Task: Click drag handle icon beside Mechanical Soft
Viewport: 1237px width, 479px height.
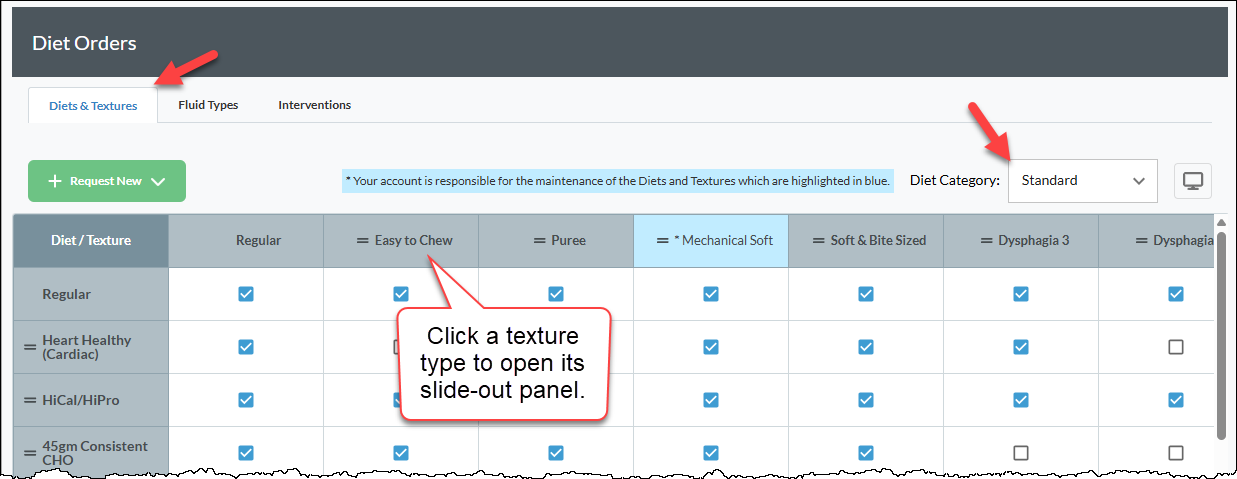Action: tap(662, 240)
